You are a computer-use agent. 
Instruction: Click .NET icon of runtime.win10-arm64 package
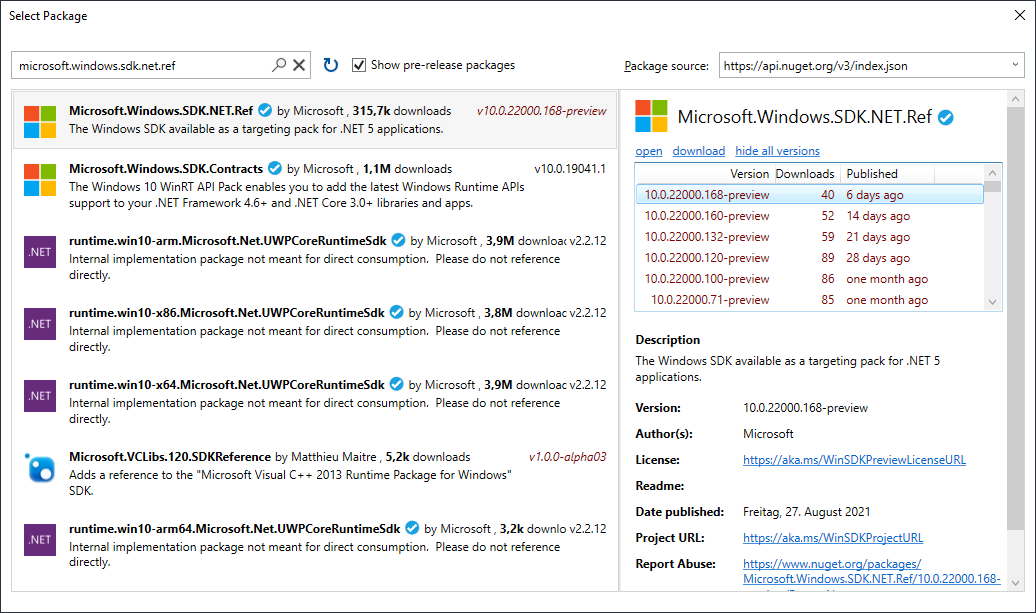[40, 540]
